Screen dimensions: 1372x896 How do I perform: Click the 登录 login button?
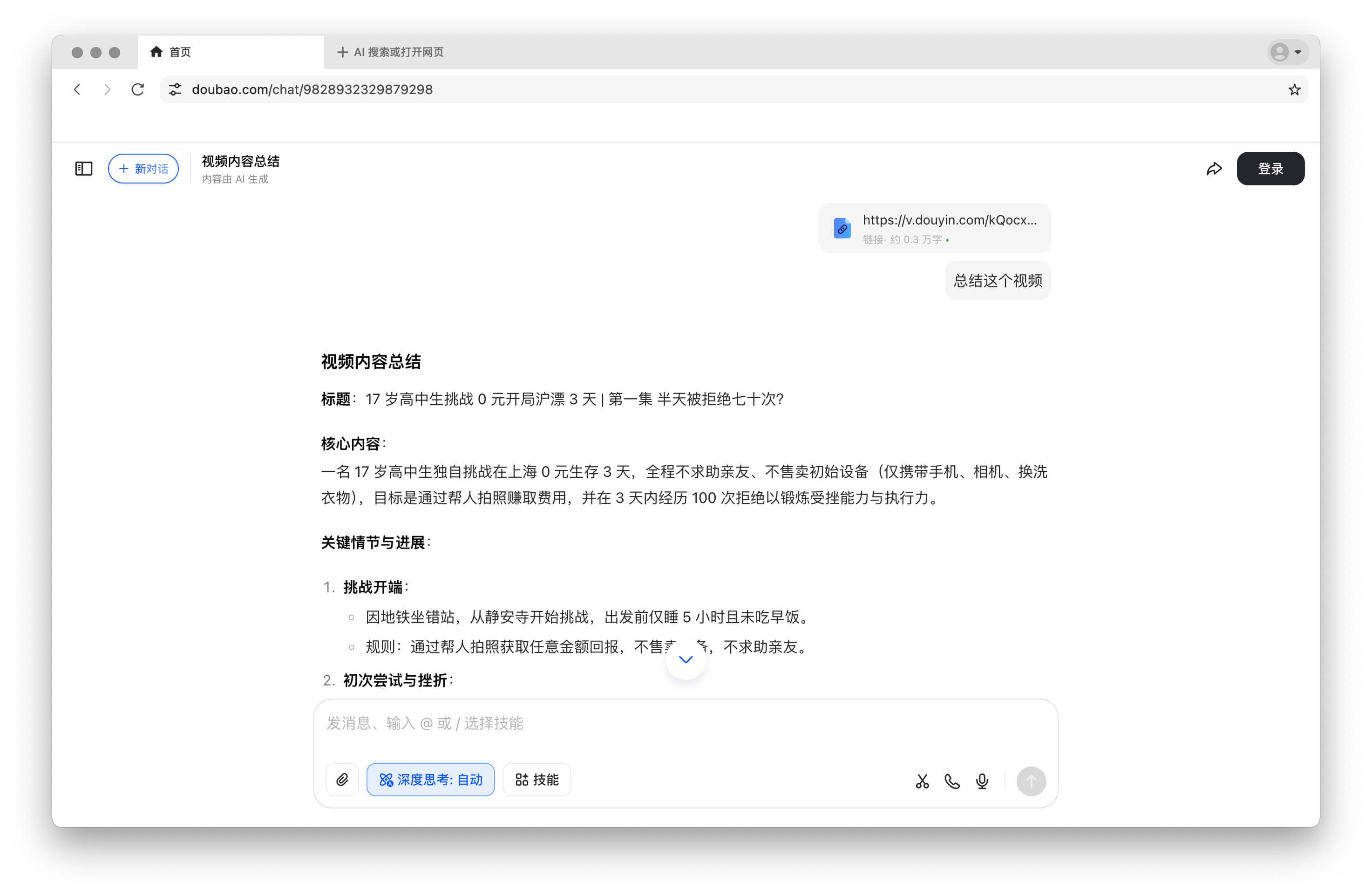click(1270, 169)
